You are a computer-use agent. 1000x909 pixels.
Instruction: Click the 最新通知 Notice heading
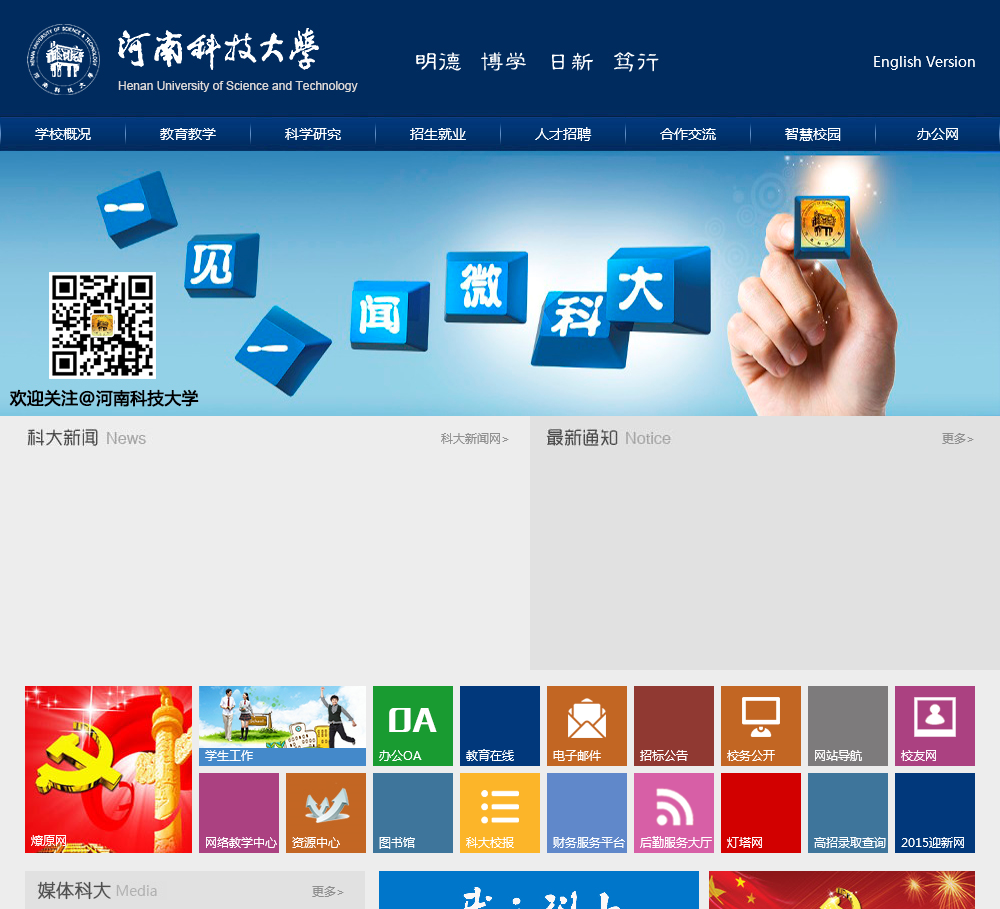point(608,438)
